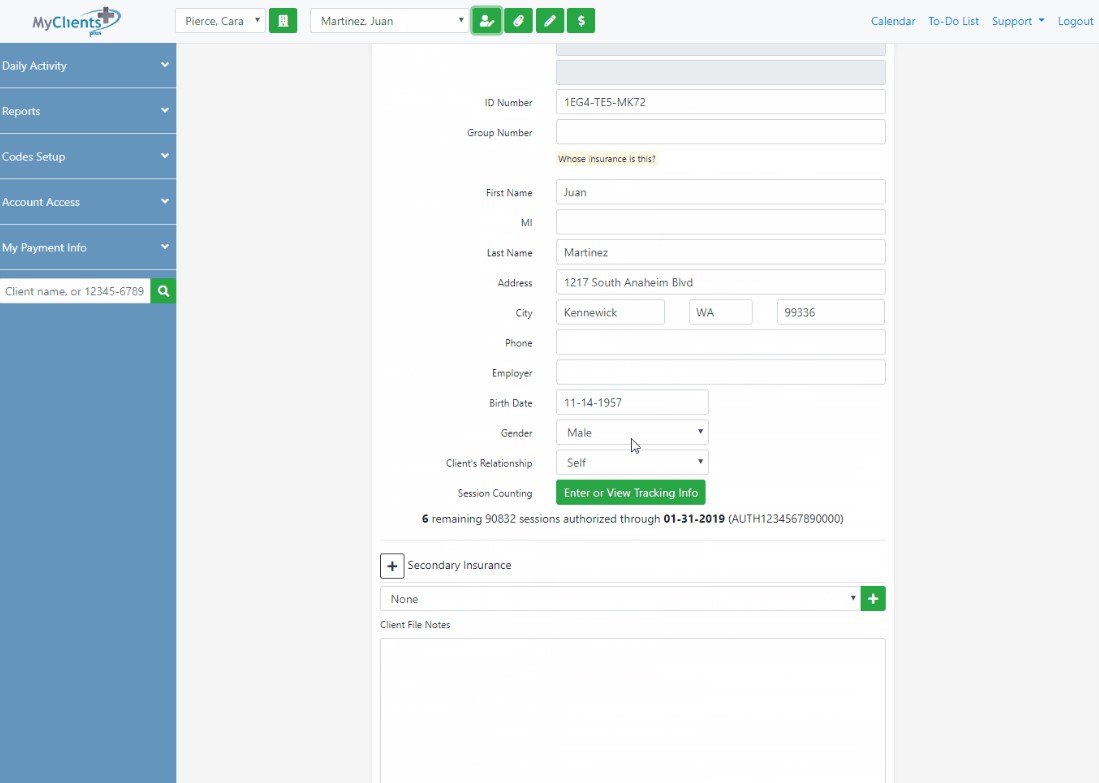Viewport: 1099px width, 783px height.
Task: Click the green plus beside the insurance dropdown
Action: point(872,598)
